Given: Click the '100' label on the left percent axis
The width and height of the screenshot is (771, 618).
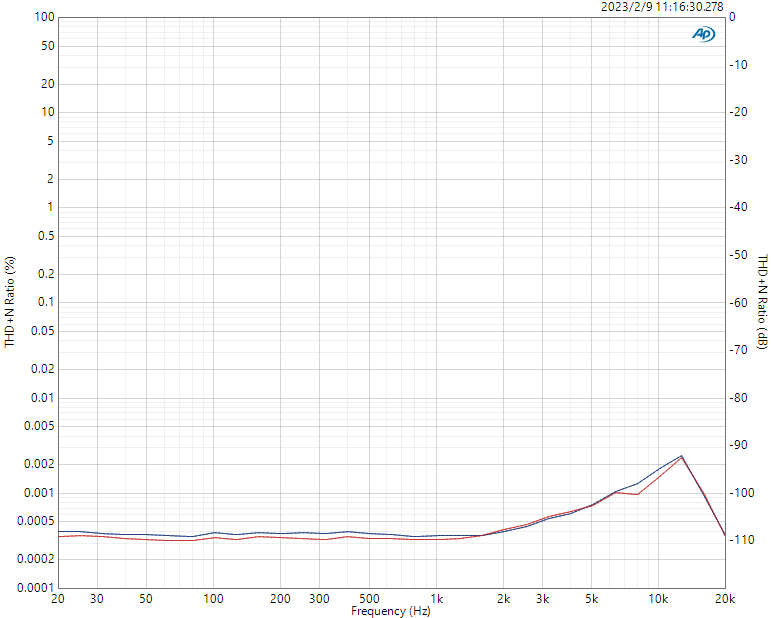Looking at the screenshot, I should tap(44, 17).
